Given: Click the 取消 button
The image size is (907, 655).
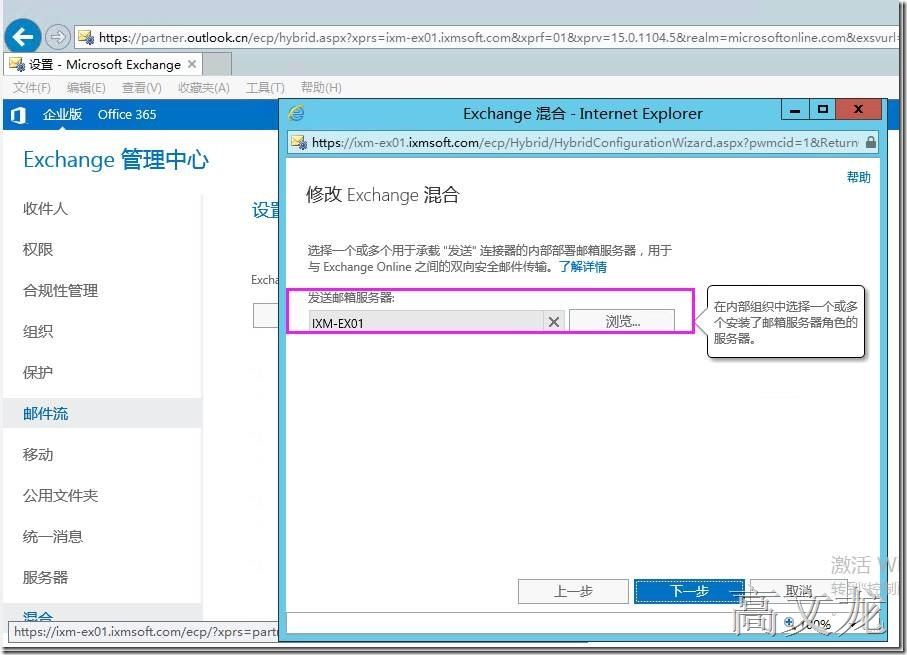Looking at the screenshot, I should [799, 591].
